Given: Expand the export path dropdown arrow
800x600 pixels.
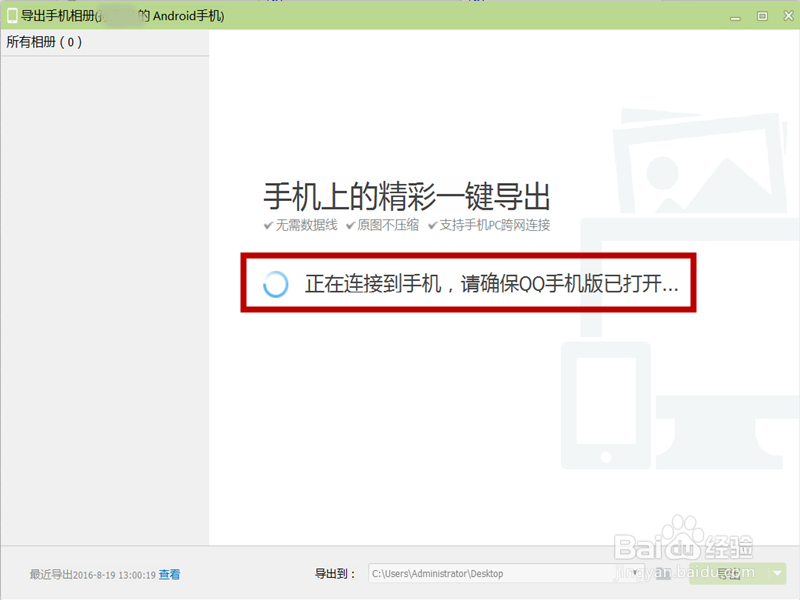Looking at the screenshot, I should click(635, 573).
